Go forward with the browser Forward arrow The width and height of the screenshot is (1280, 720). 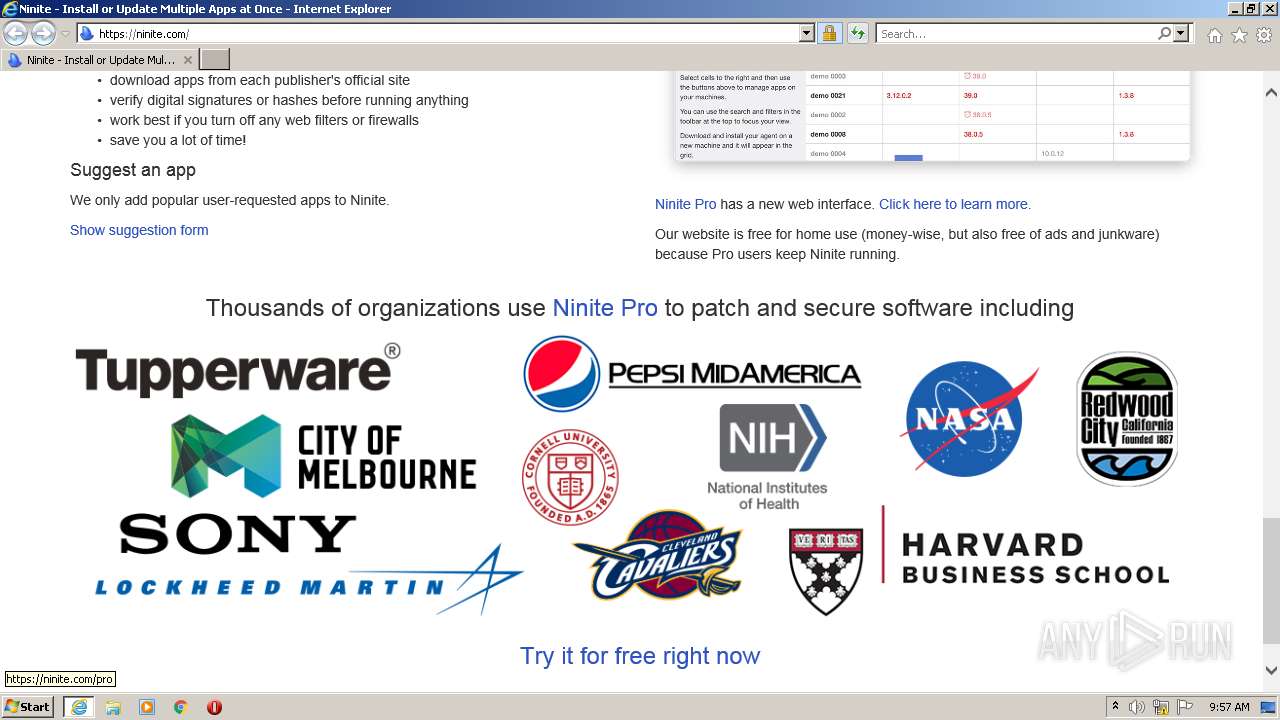click(43, 33)
